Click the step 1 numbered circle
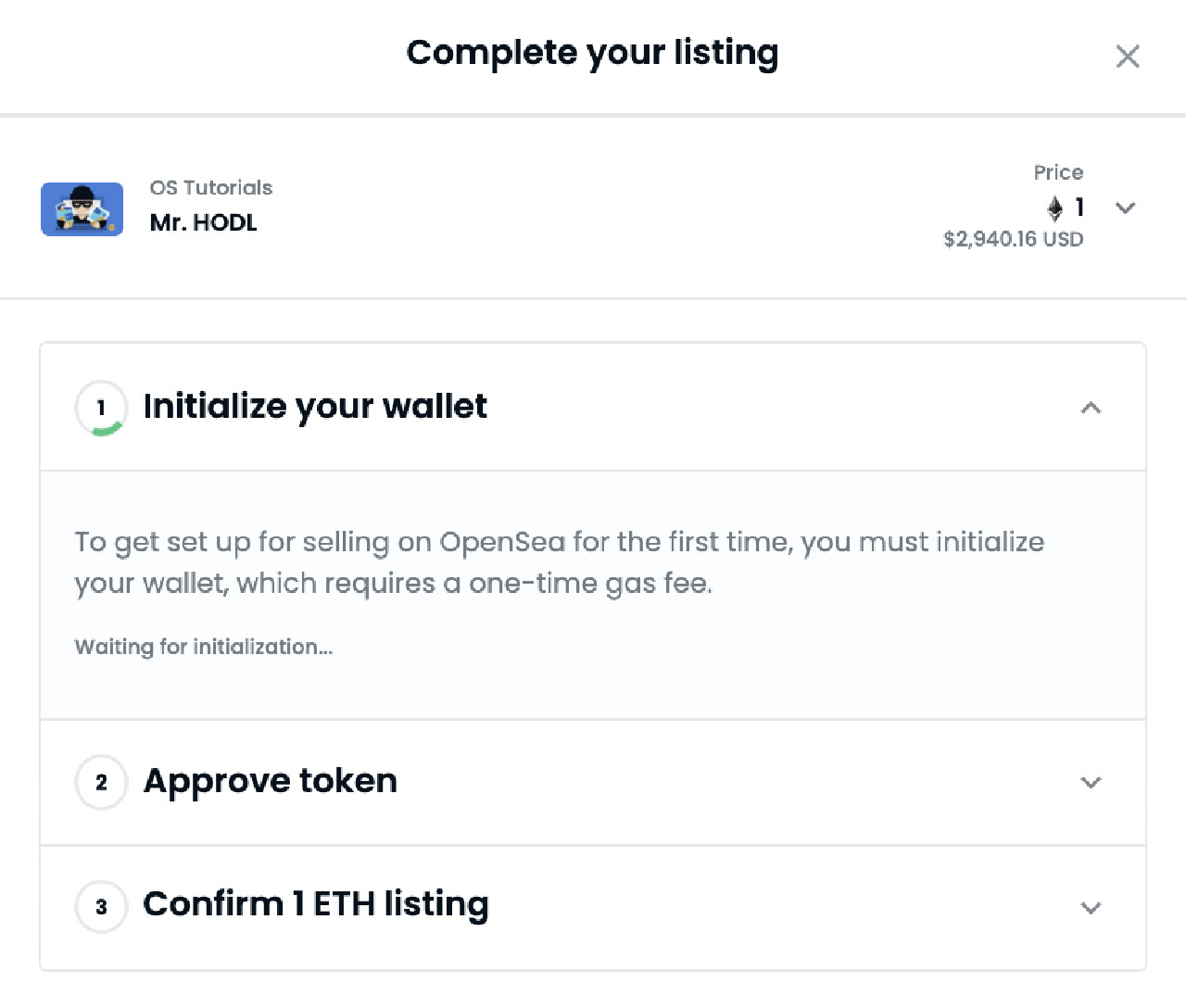 pyautogui.click(x=100, y=408)
